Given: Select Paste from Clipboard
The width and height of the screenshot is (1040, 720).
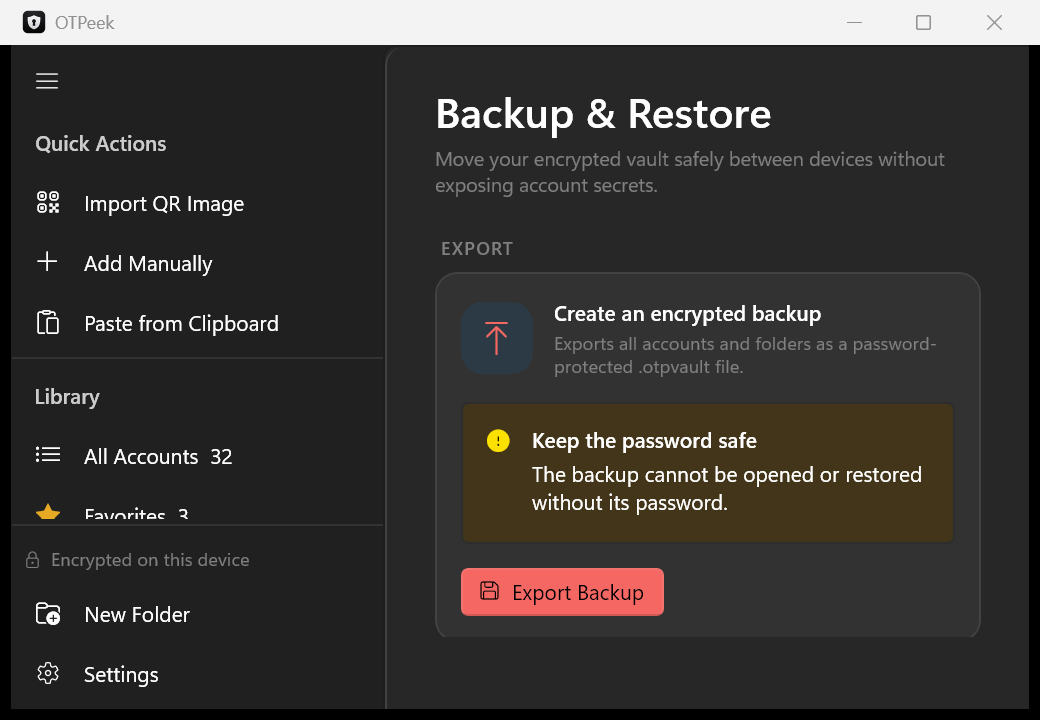Looking at the screenshot, I should click(181, 324).
